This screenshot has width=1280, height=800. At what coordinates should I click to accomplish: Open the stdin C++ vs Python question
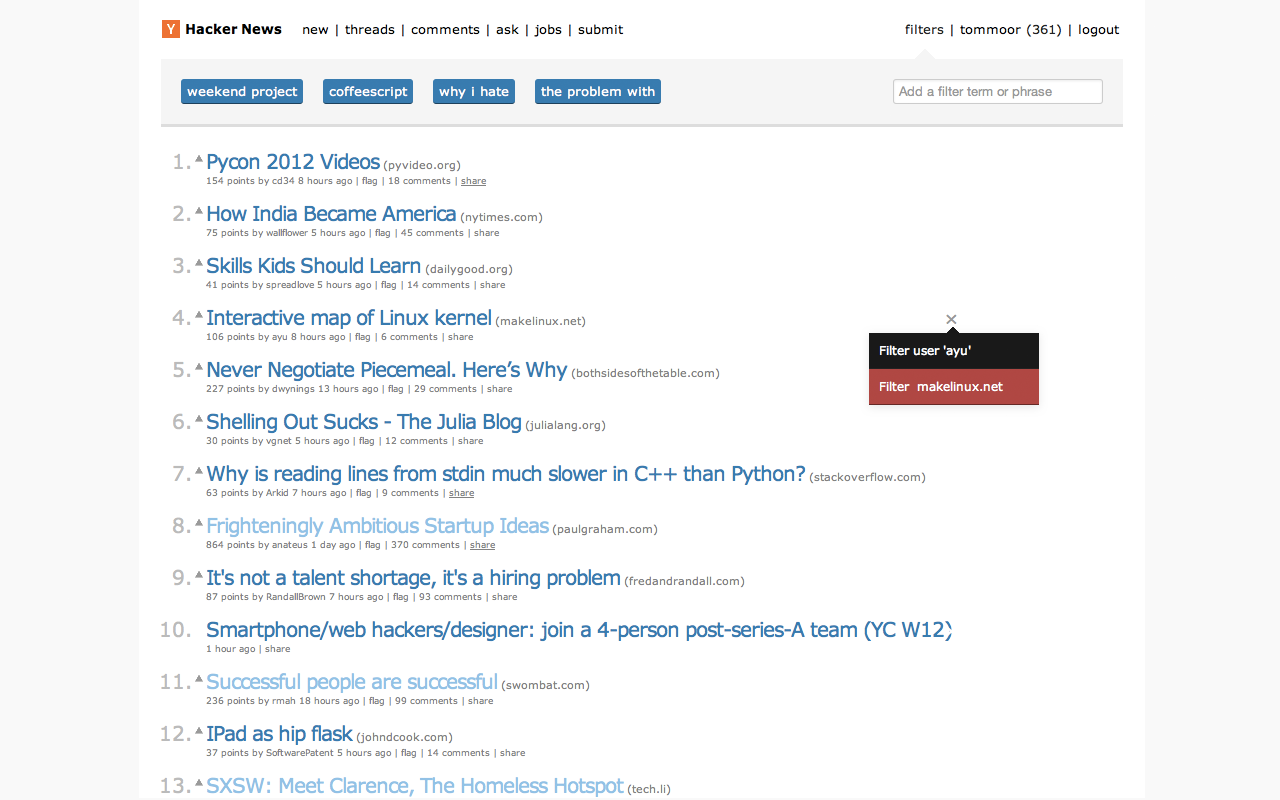(x=505, y=474)
